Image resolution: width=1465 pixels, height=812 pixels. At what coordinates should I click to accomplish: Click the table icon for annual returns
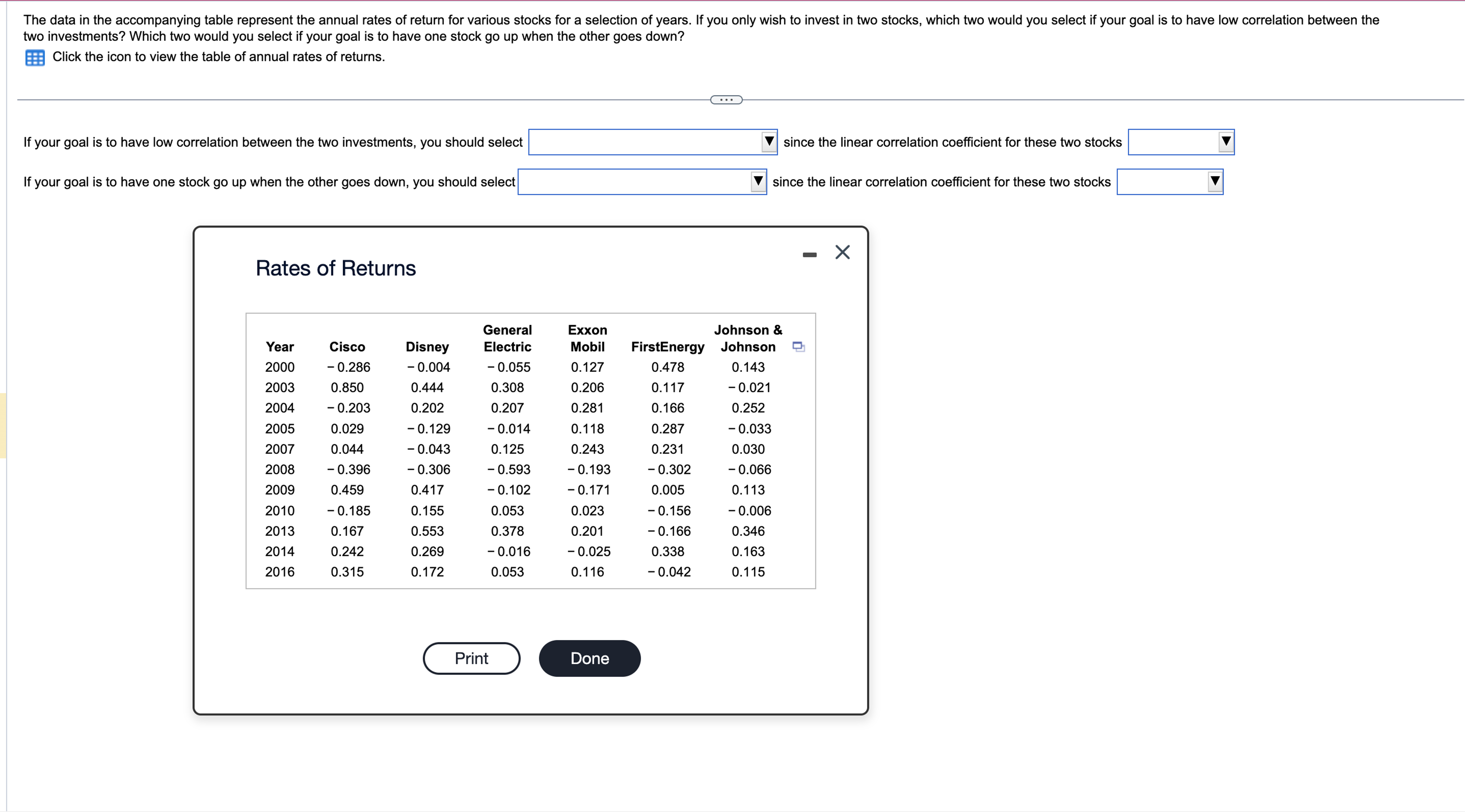coord(35,58)
